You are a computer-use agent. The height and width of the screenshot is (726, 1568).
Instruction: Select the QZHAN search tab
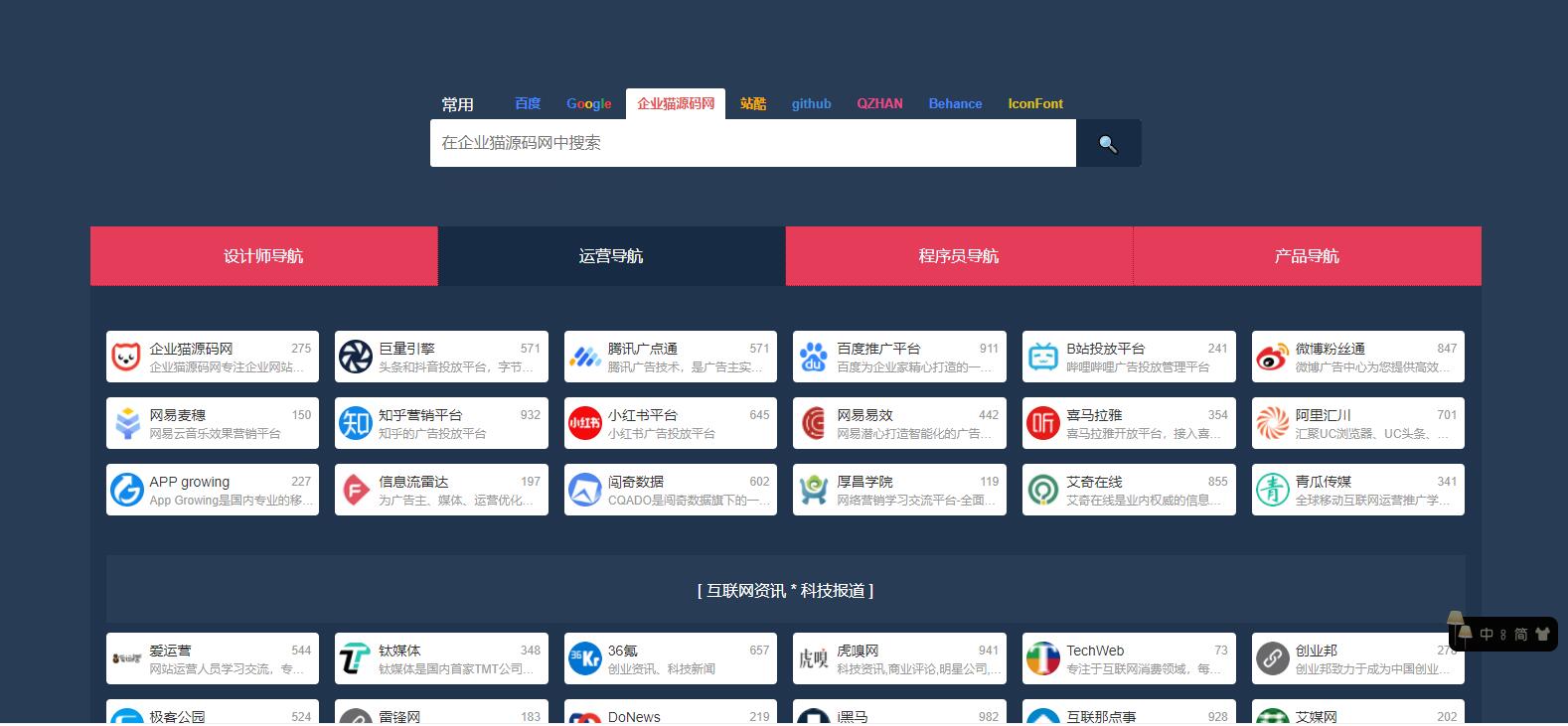[x=880, y=103]
